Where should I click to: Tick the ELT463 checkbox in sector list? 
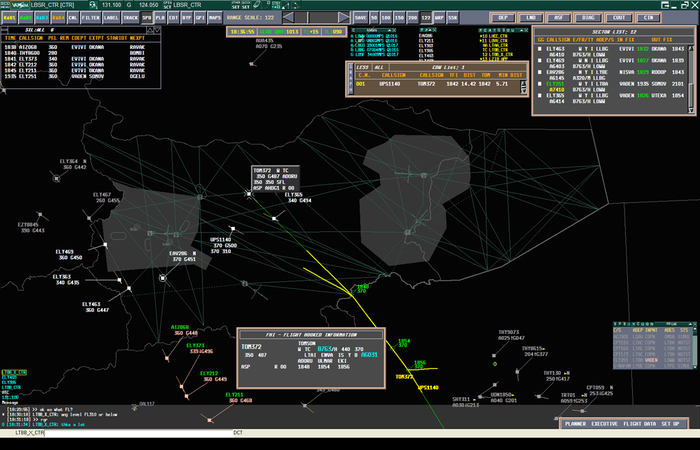540,49
